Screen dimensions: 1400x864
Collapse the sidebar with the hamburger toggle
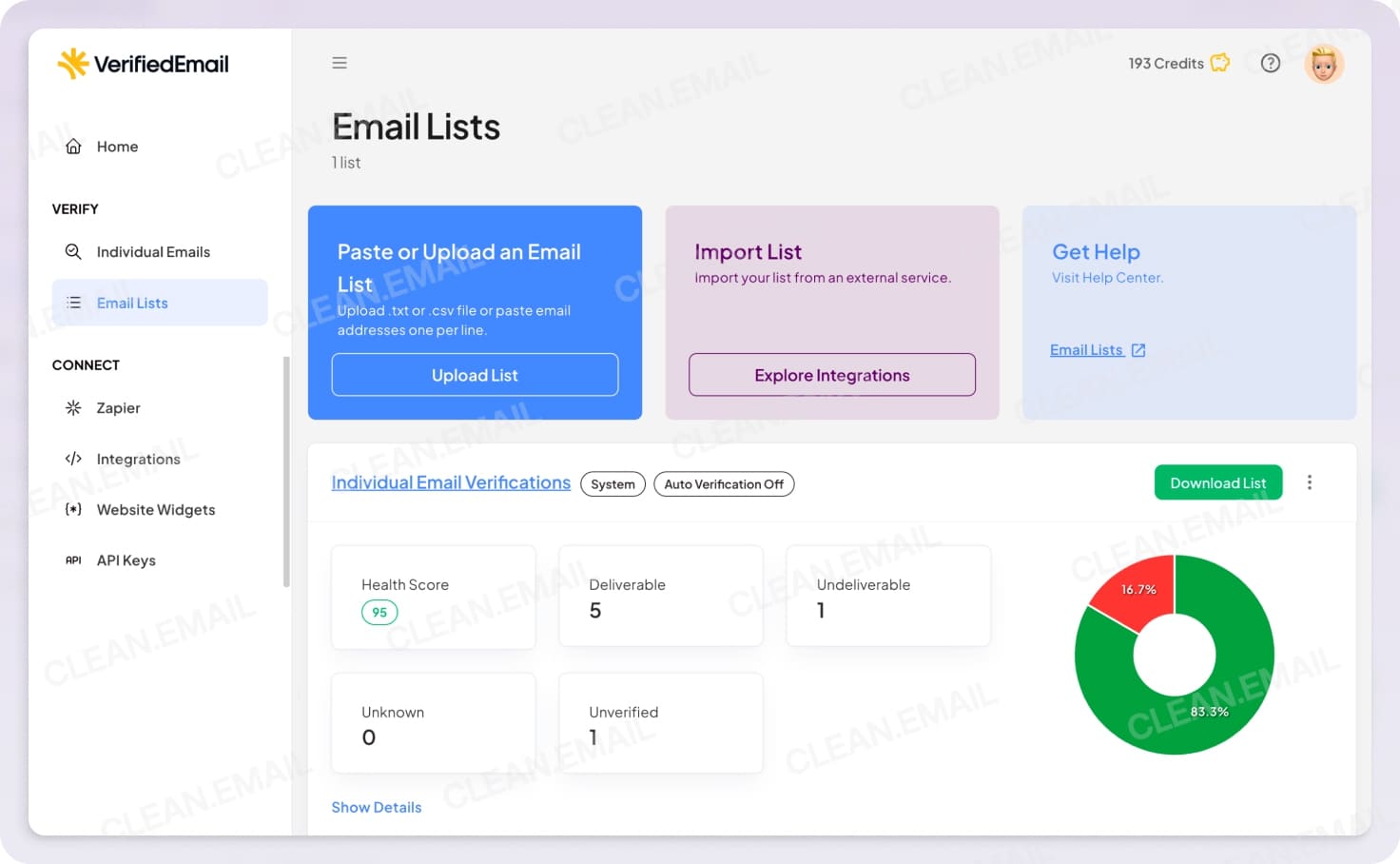pos(340,62)
